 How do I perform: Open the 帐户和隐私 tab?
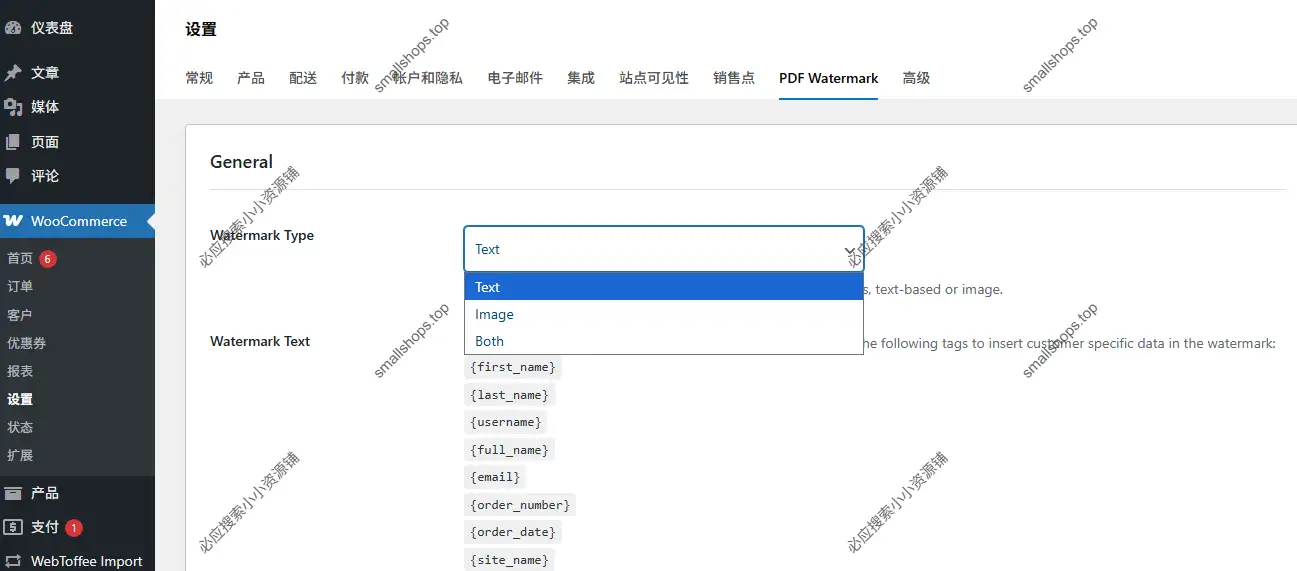point(428,78)
